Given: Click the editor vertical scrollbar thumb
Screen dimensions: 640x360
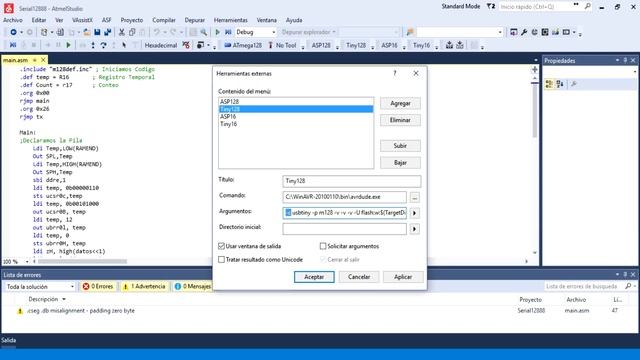Looking at the screenshot, I should [535, 110].
